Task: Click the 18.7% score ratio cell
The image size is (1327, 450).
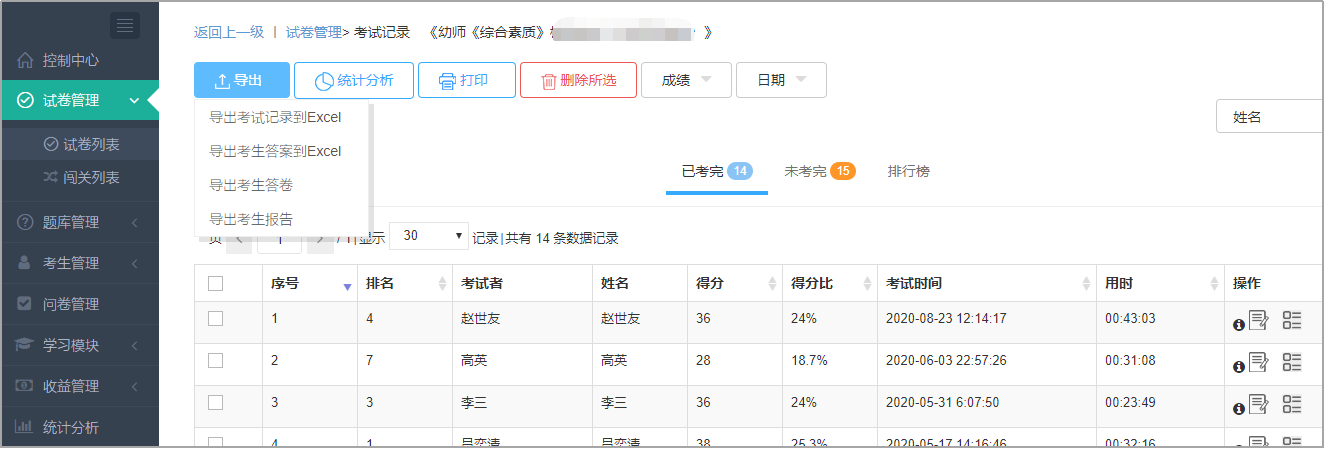Action: point(809,361)
